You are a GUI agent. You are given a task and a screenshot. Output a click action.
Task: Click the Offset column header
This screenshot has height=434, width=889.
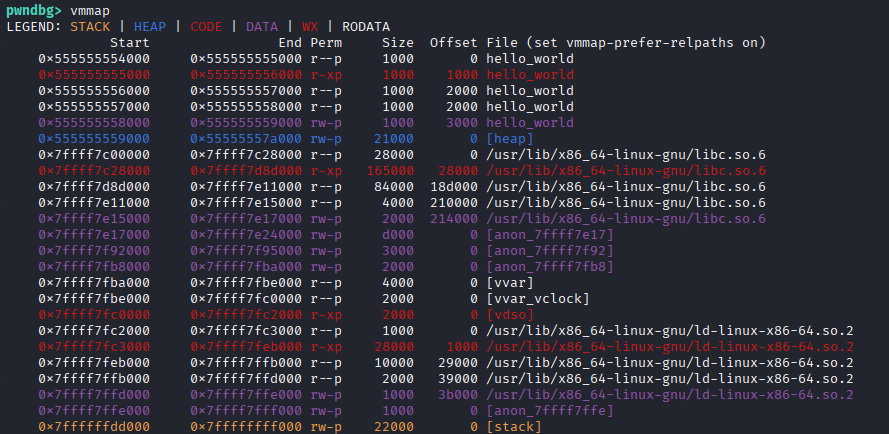click(454, 43)
